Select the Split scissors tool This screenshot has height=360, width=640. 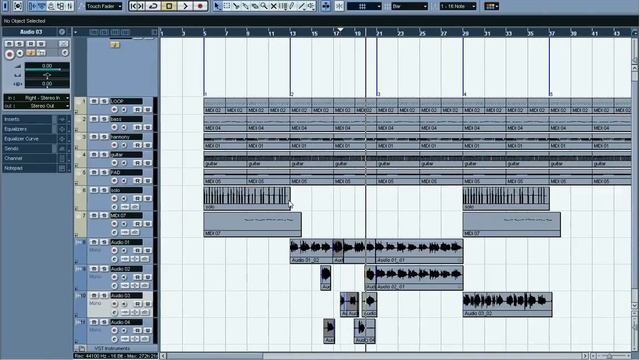(x=236, y=6)
